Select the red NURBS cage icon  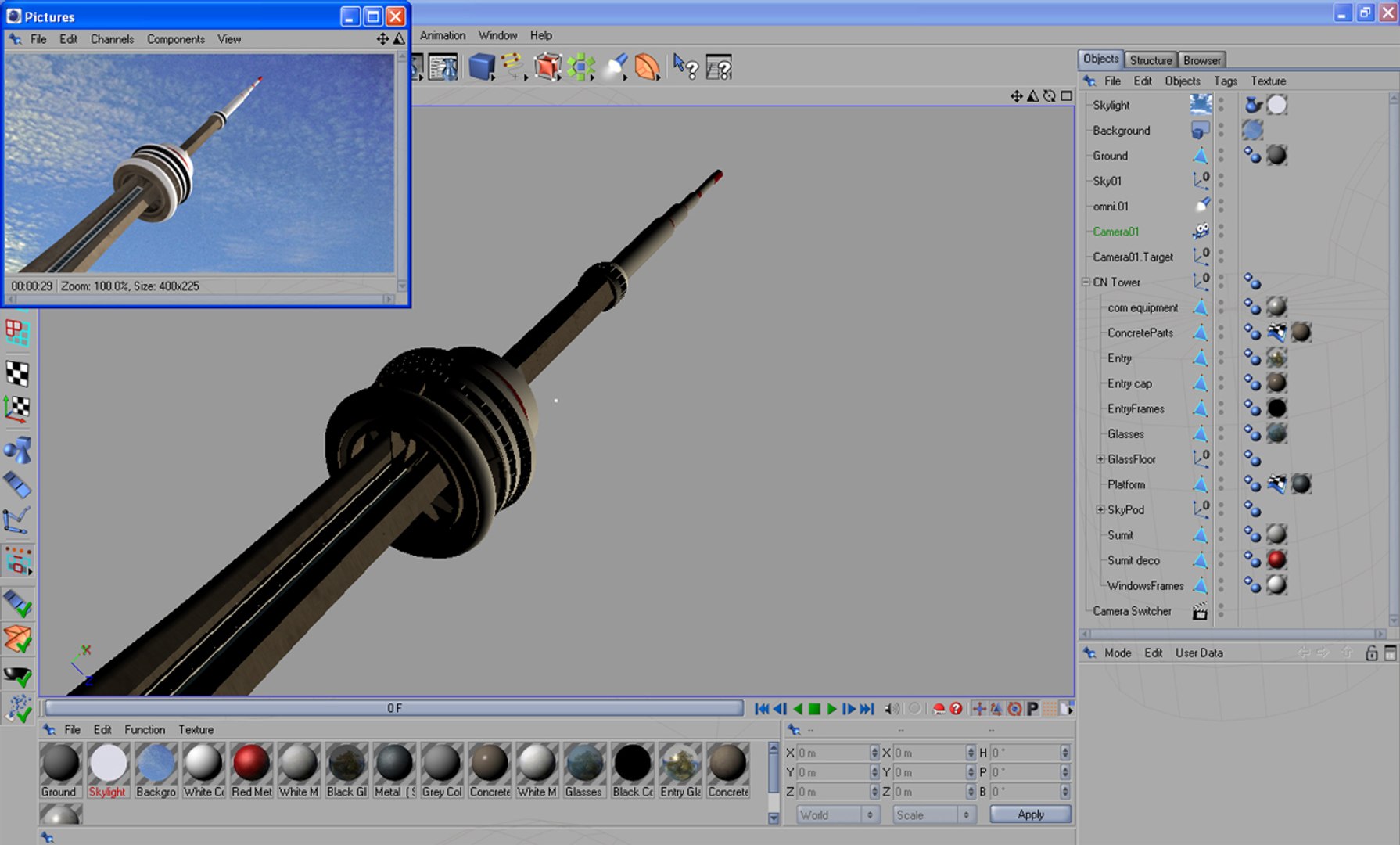click(547, 67)
